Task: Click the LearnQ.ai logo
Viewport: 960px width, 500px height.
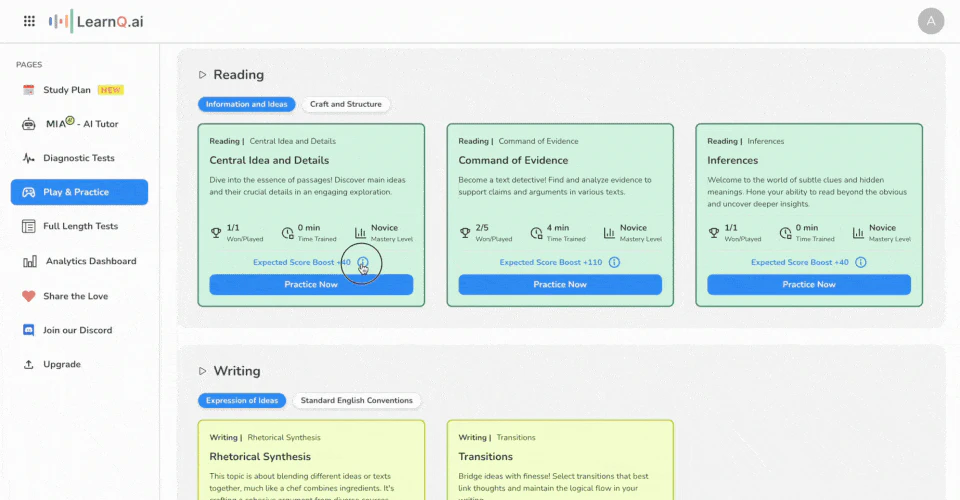Action: pos(96,21)
